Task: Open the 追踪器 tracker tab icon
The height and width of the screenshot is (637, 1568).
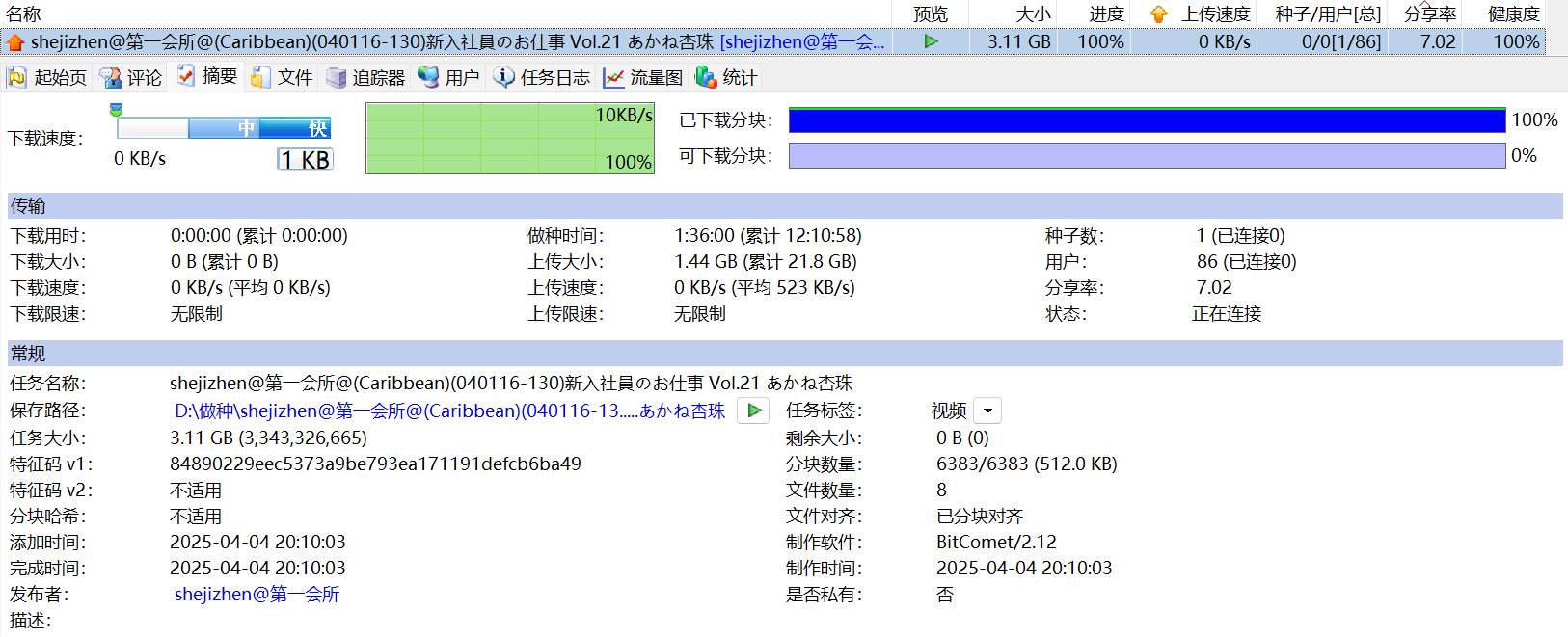Action: (336, 77)
